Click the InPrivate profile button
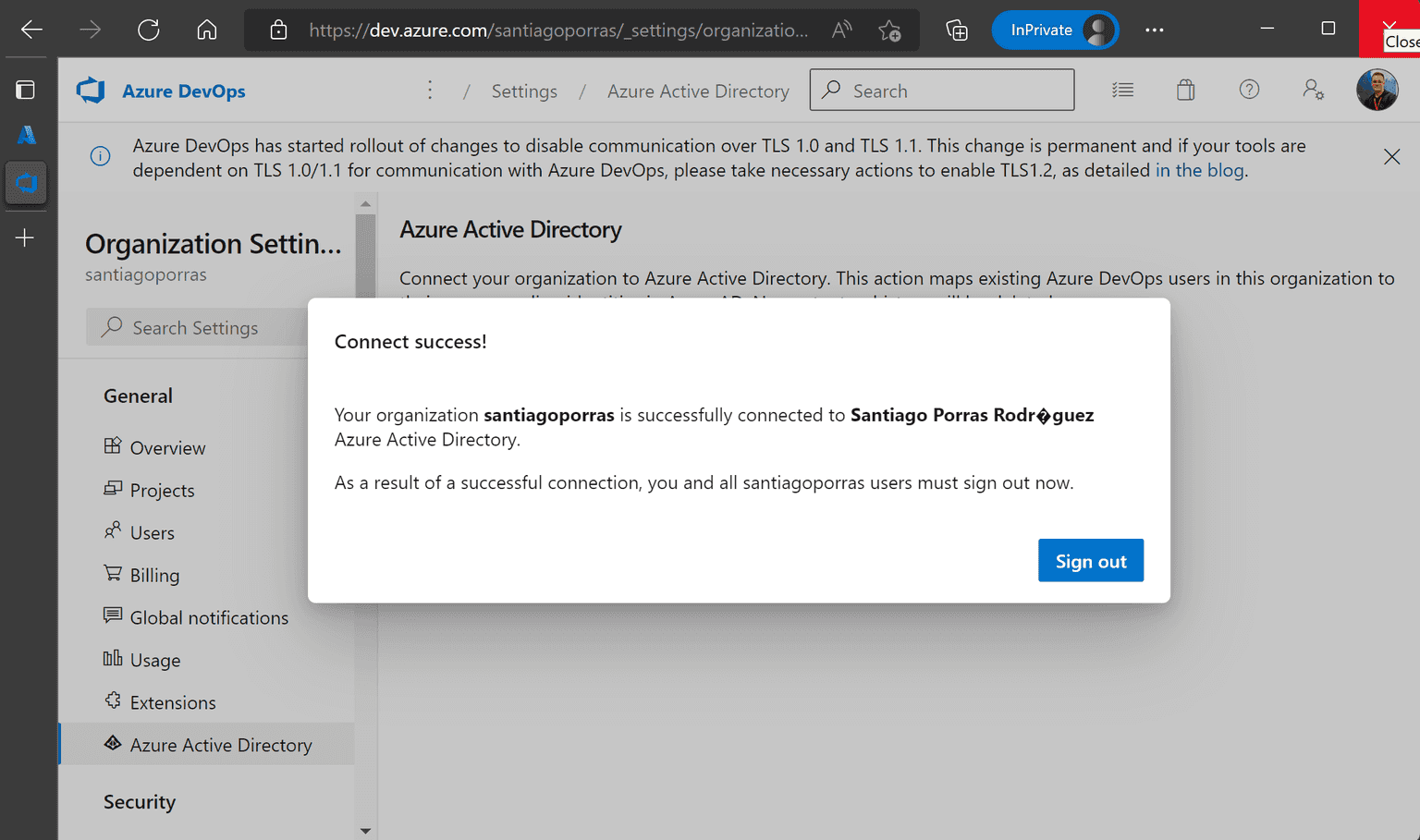The width and height of the screenshot is (1420, 840). click(1055, 30)
